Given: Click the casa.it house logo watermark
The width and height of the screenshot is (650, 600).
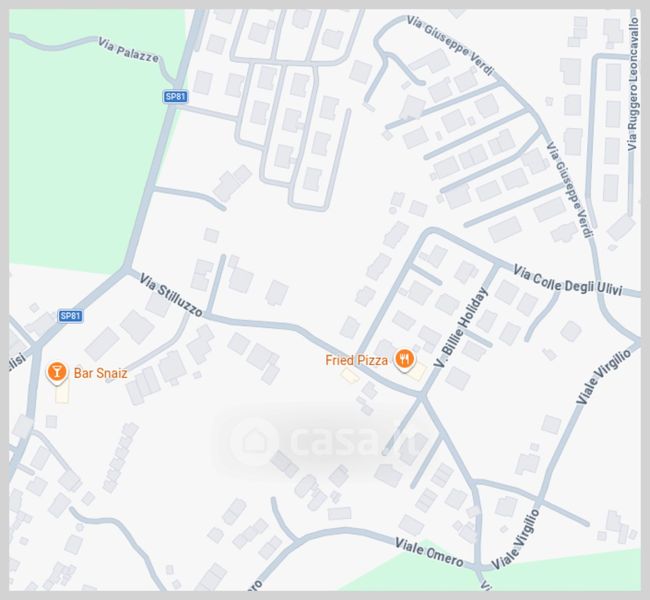Looking at the screenshot, I should (254, 441).
